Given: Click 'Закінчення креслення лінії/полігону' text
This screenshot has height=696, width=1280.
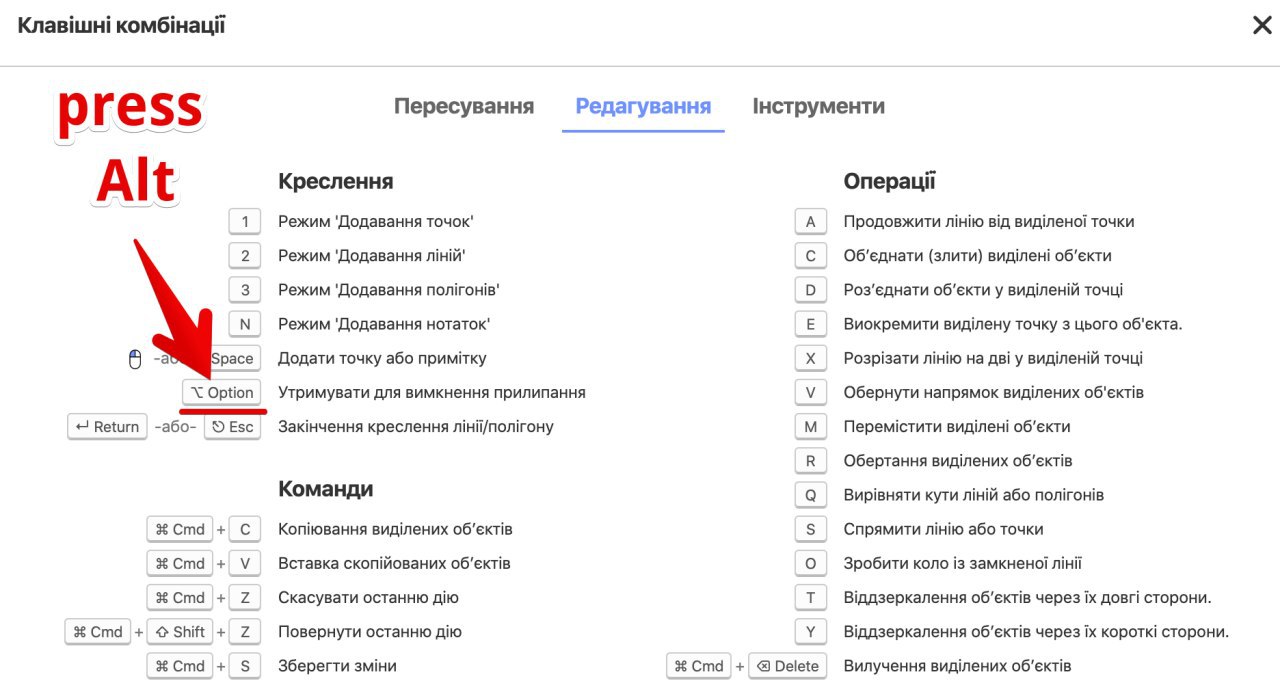Looking at the screenshot, I should point(416,427).
